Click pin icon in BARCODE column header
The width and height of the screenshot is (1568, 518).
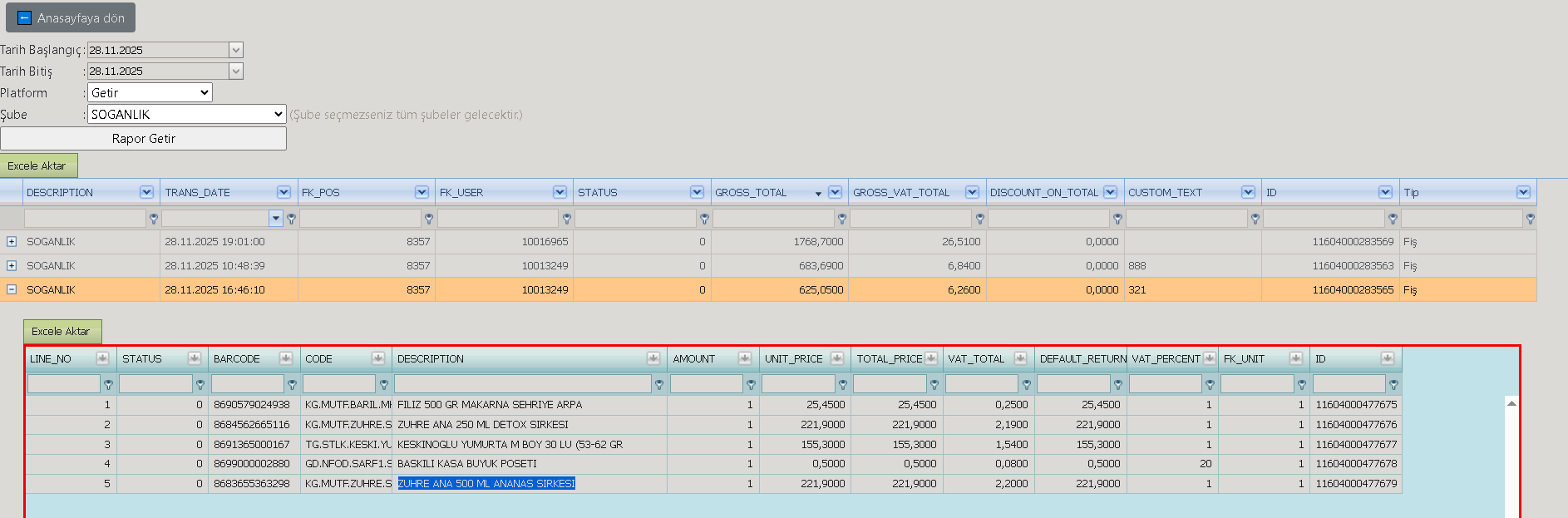tap(286, 358)
